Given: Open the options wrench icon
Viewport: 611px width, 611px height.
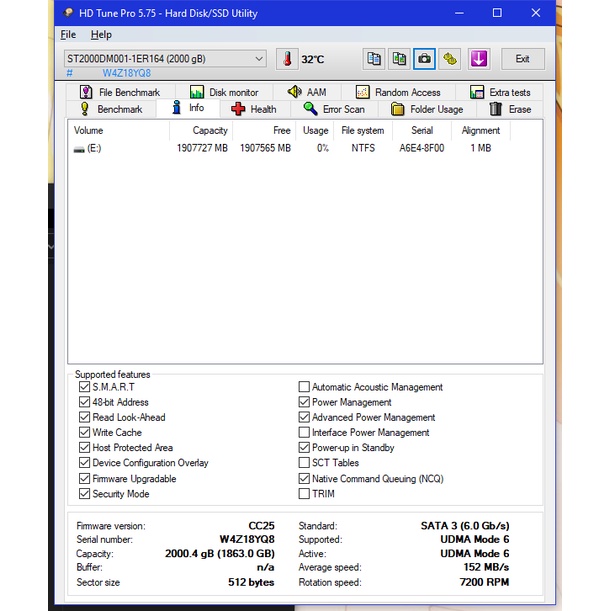Looking at the screenshot, I should [451, 59].
